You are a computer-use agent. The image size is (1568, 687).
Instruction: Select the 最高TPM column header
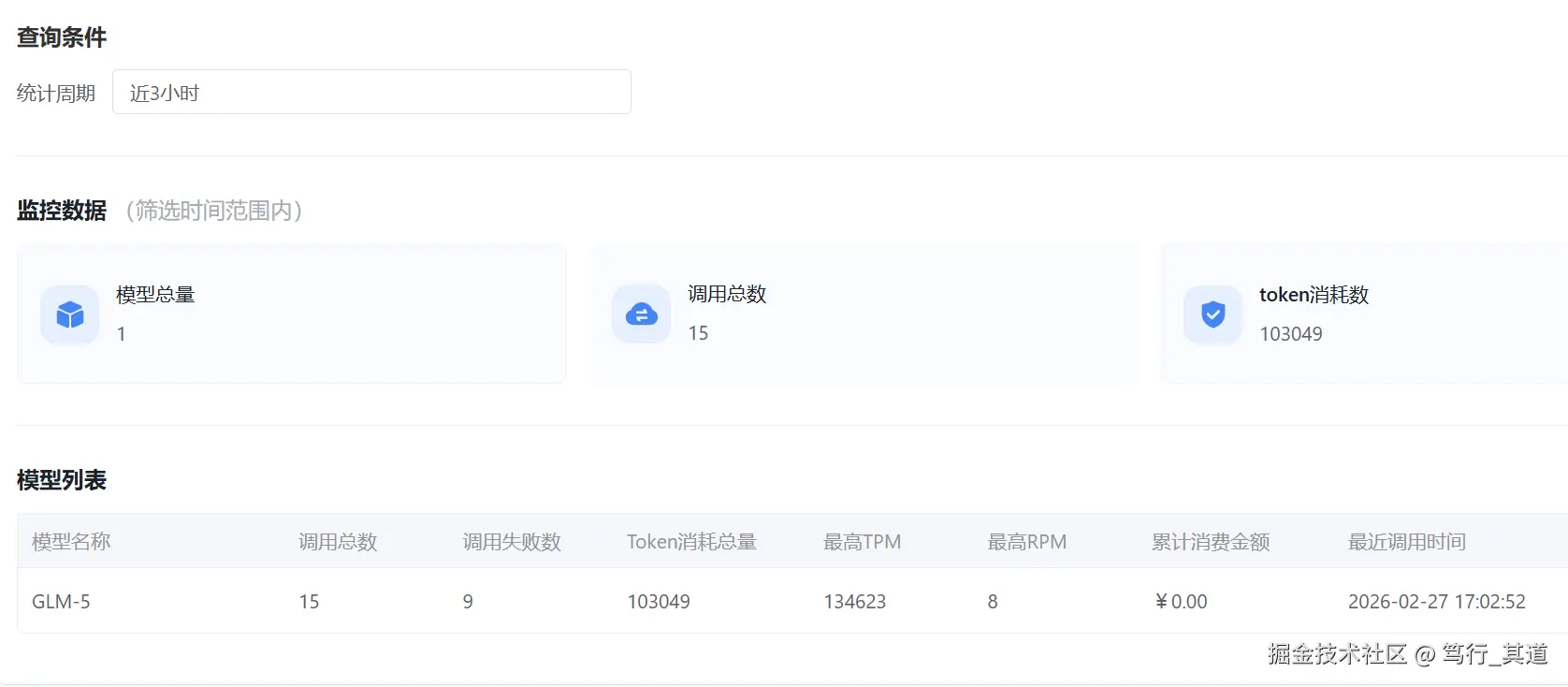click(x=862, y=542)
